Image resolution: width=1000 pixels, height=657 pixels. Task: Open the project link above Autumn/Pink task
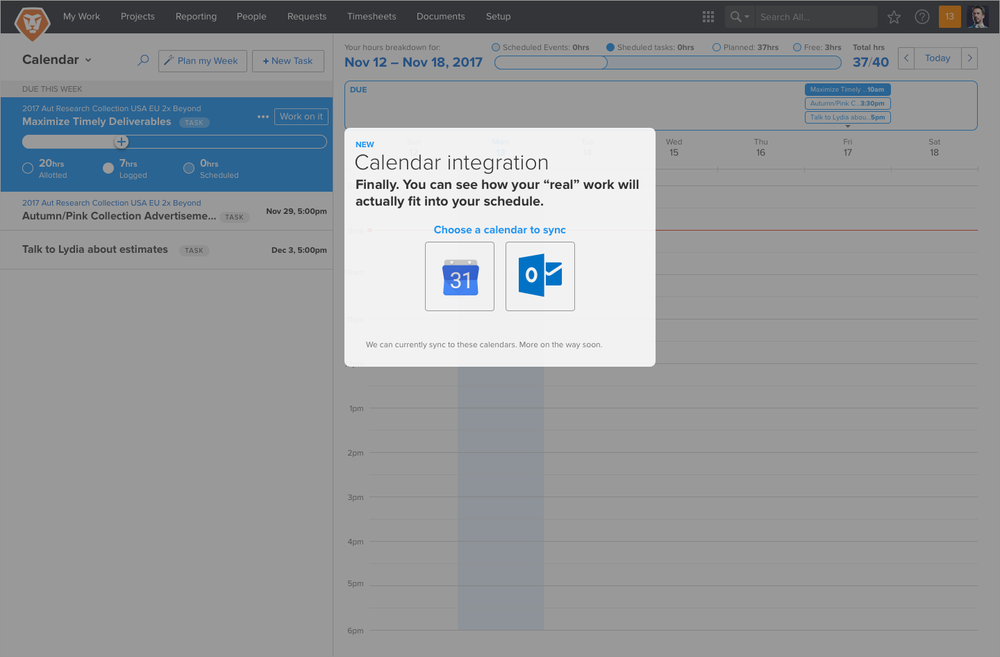pyautogui.click(x=112, y=203)
